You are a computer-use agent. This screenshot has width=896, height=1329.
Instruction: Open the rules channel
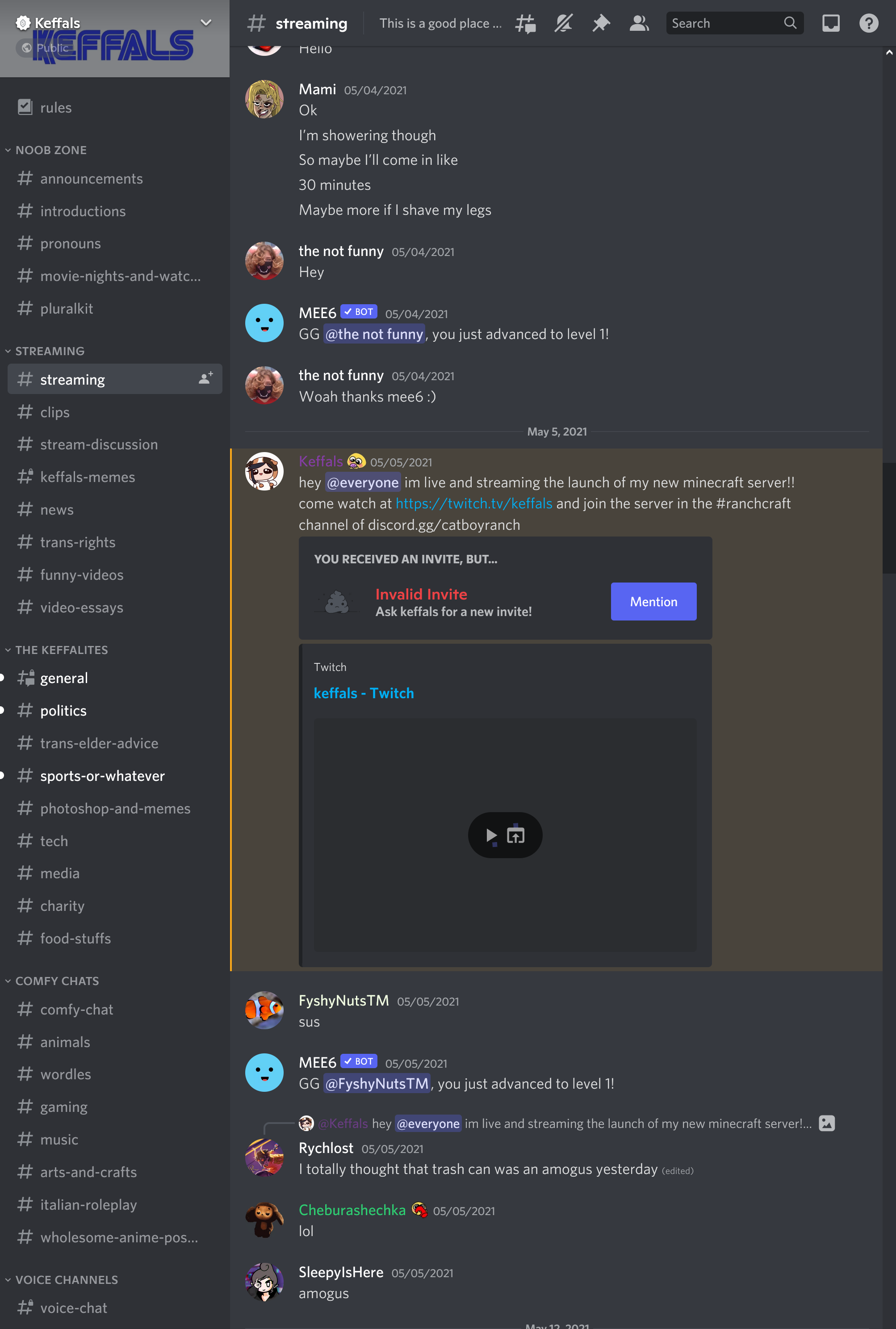[115, 107]
